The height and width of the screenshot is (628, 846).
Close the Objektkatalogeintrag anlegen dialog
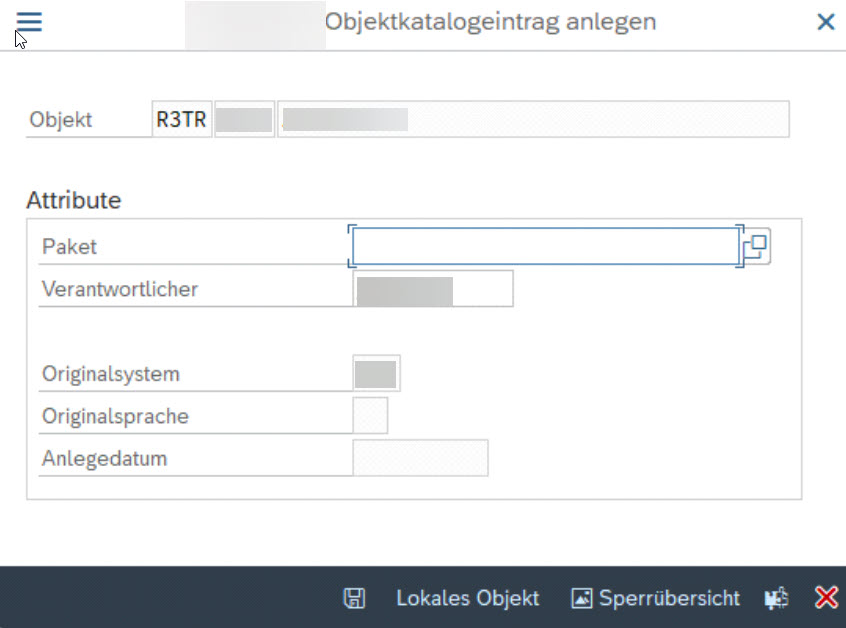825,22
